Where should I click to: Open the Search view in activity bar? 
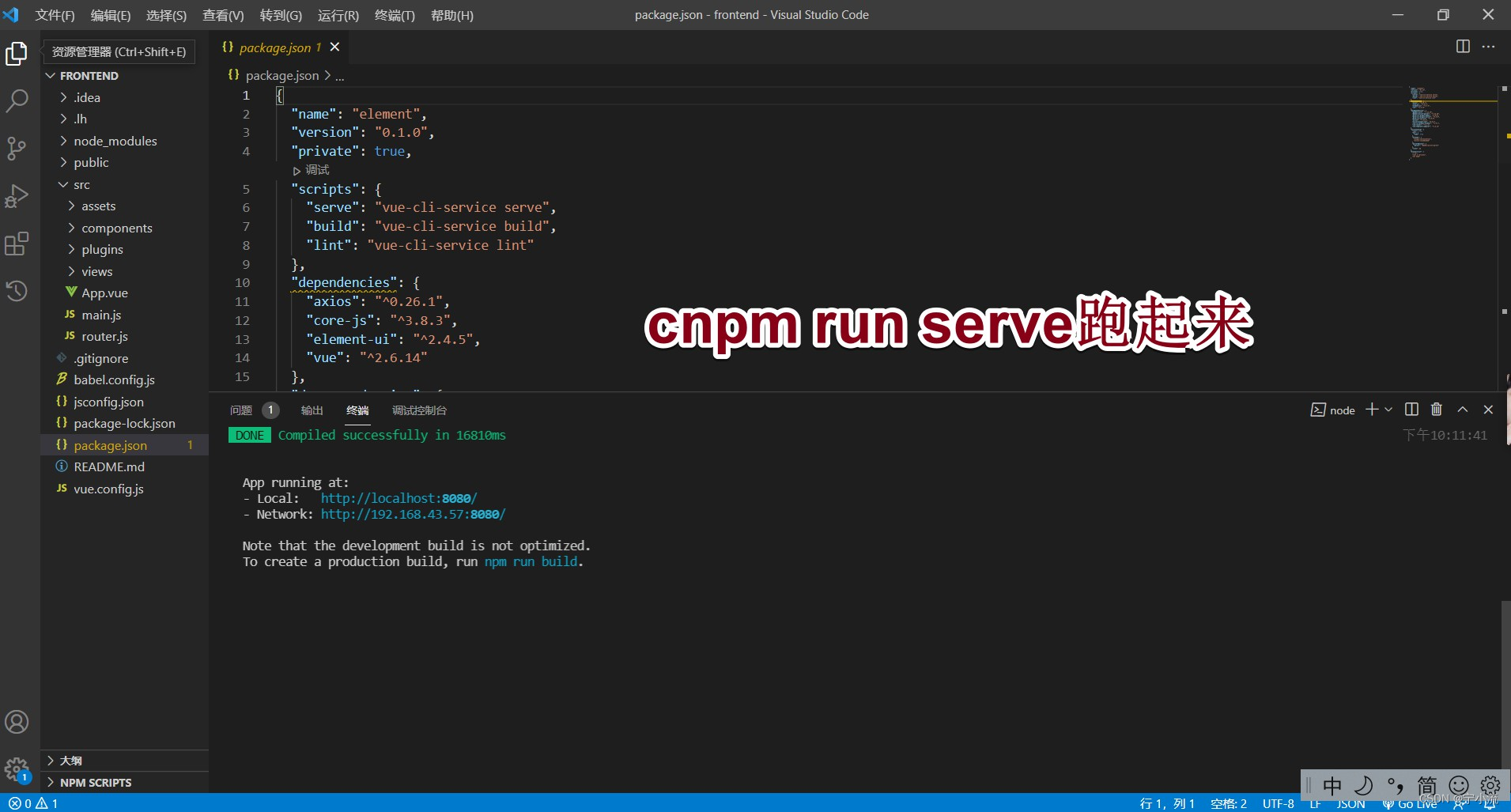click(17, 100)
